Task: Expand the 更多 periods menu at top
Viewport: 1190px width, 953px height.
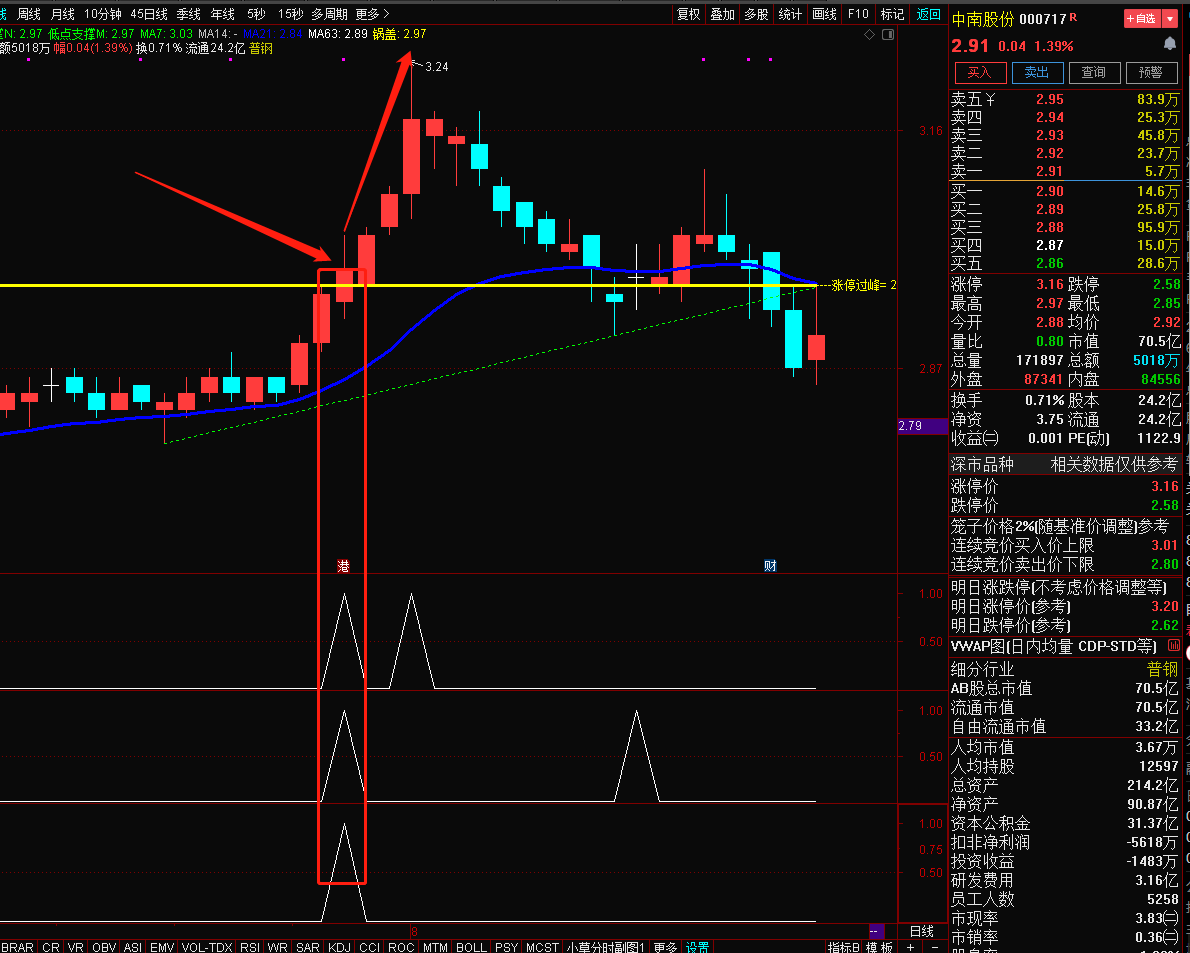Action: [372, 14]
